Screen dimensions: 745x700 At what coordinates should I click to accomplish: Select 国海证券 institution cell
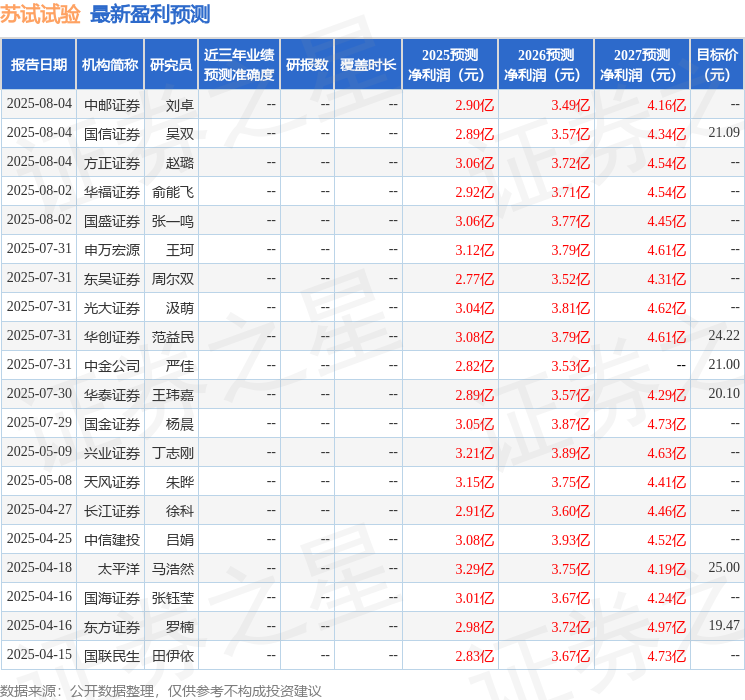click(x=112, y=598)
